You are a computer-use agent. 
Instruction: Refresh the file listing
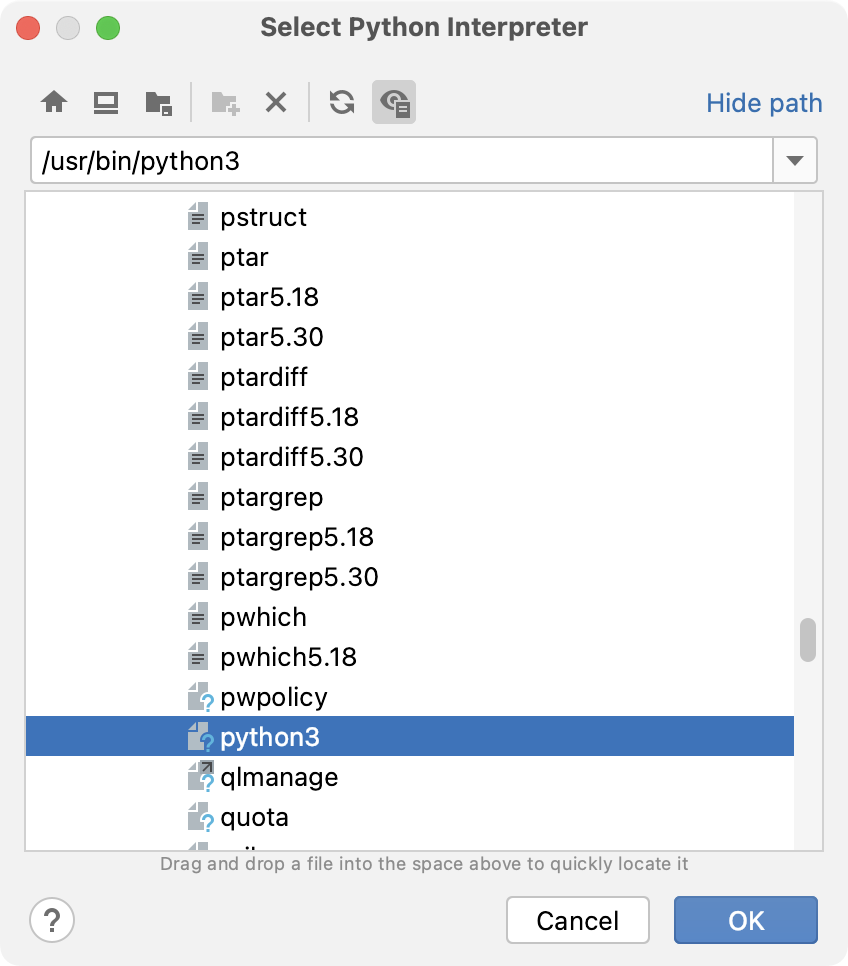(x=340, y=102)
